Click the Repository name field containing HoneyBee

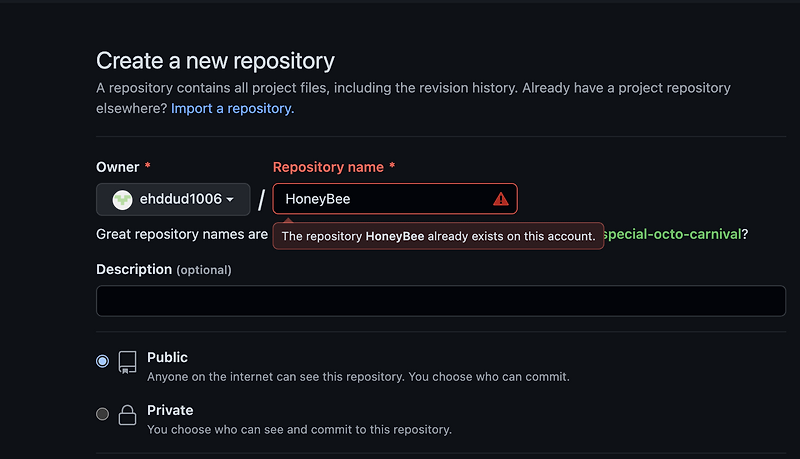pyautogui.click(x=395, y=199)
